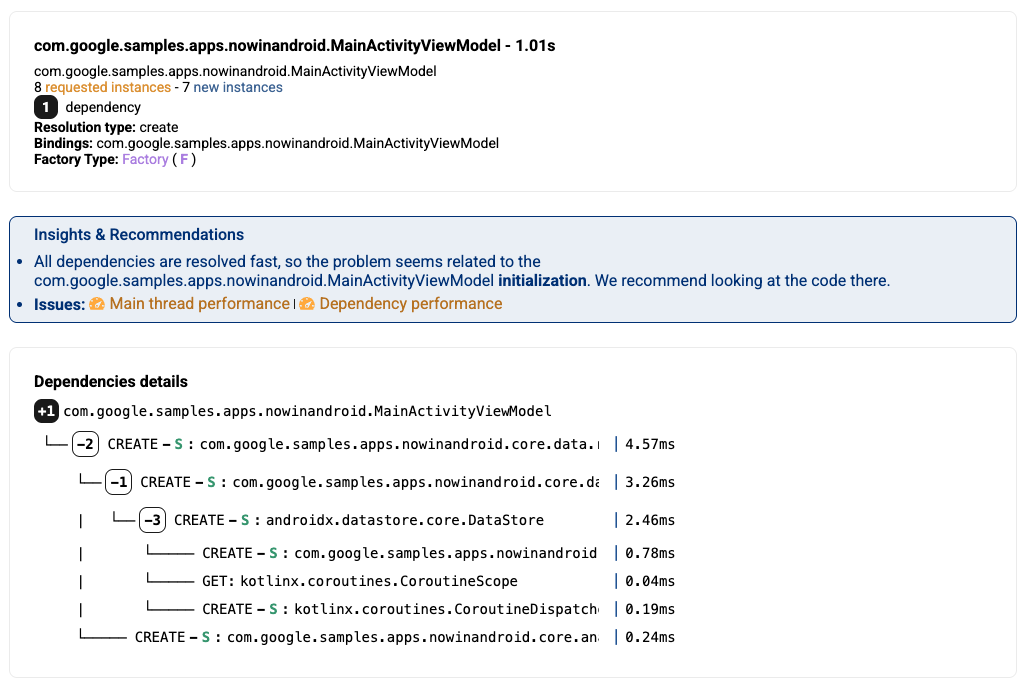Image resolution: width=1027 pixels, height=684 pixels.
Task: Click the purple 'Factory' type link
Action: tap(145, 160)
